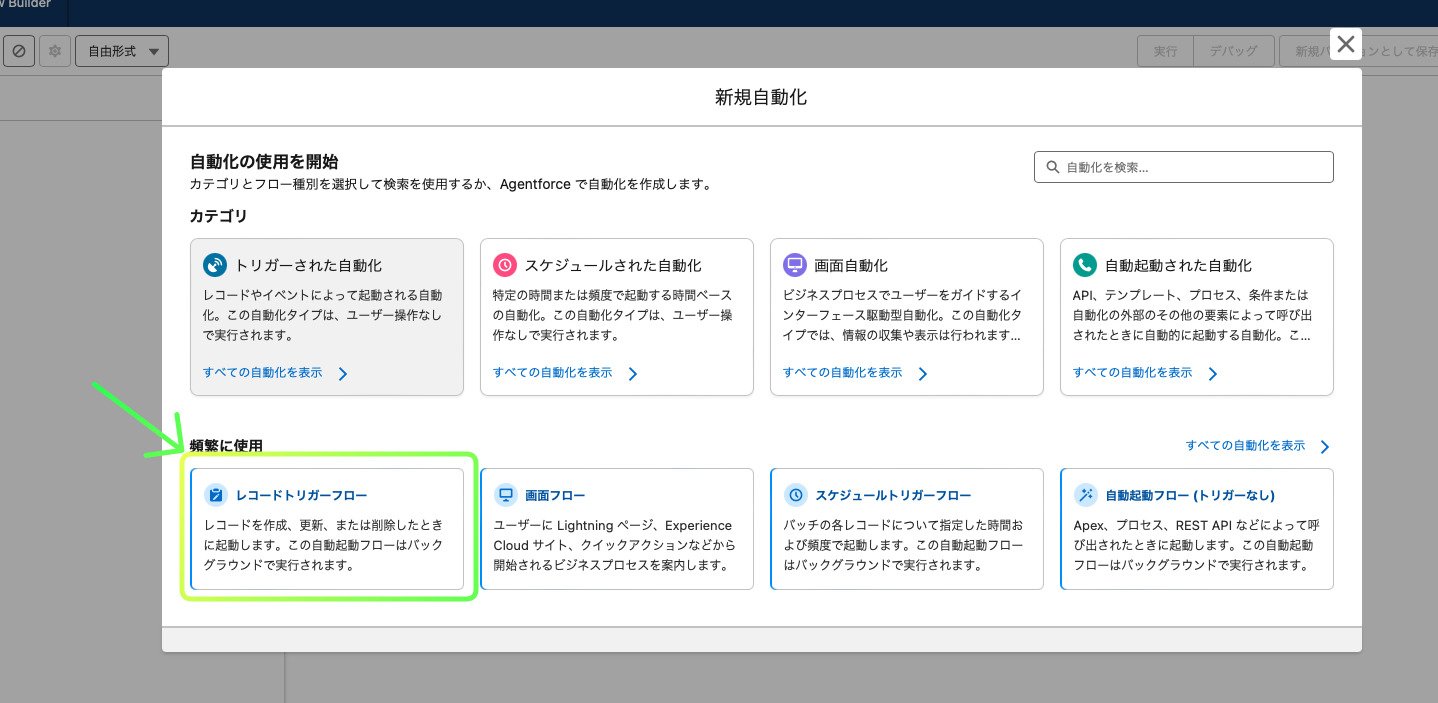Screen dimensions: 1438x703
Task: Click the green phone icon for 自動起動された自動化
Action: 1085,265
